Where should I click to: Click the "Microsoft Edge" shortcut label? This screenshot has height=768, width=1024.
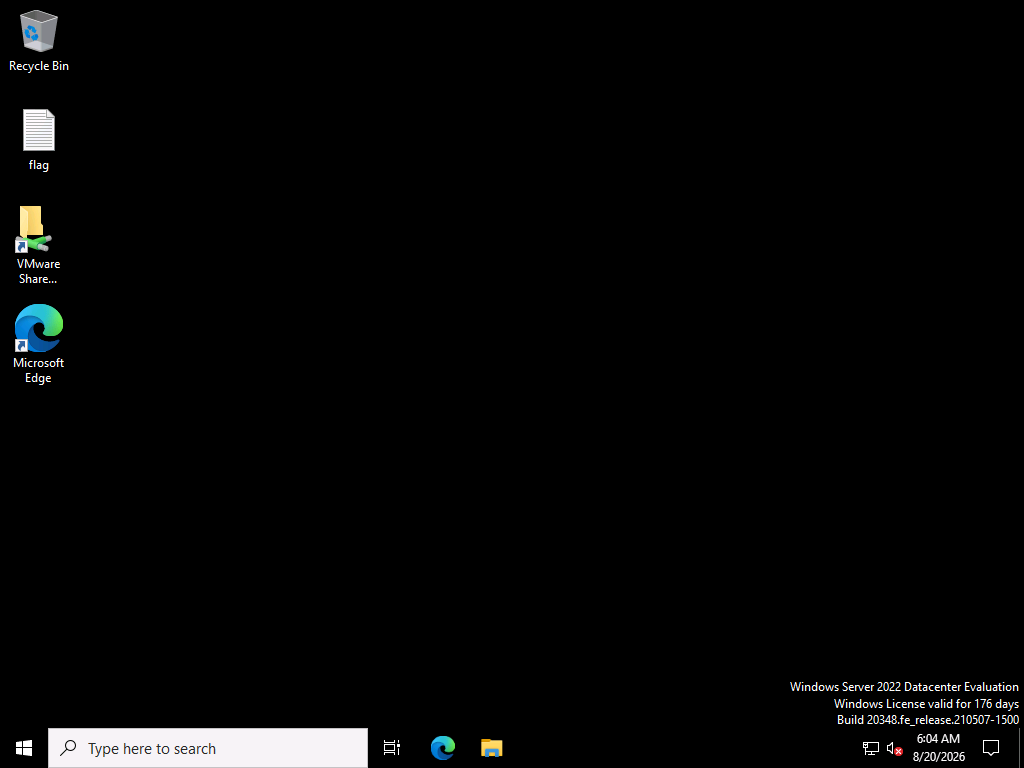(39, 370)
